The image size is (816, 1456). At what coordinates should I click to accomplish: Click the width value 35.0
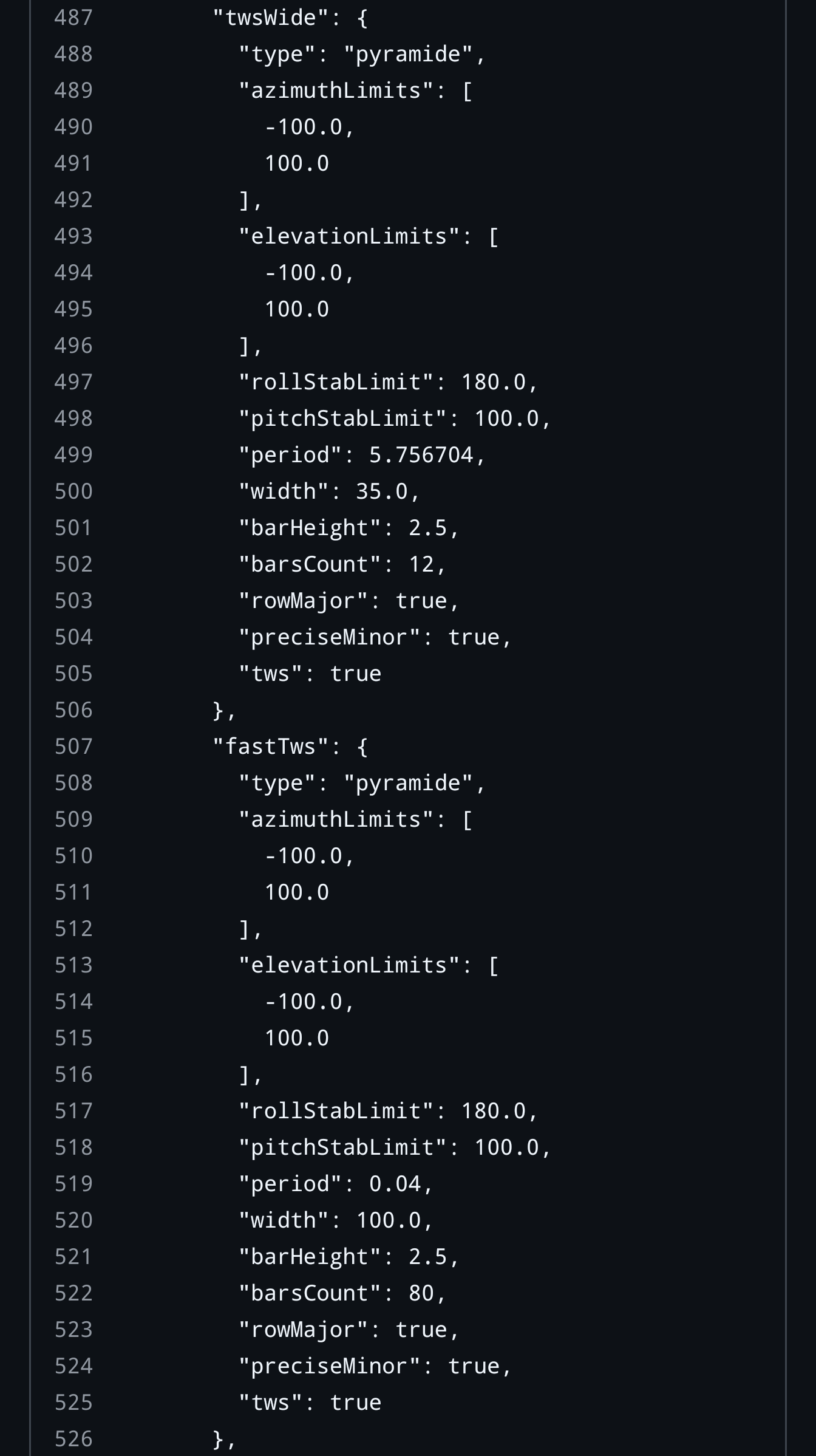click(x=381, y=491)
